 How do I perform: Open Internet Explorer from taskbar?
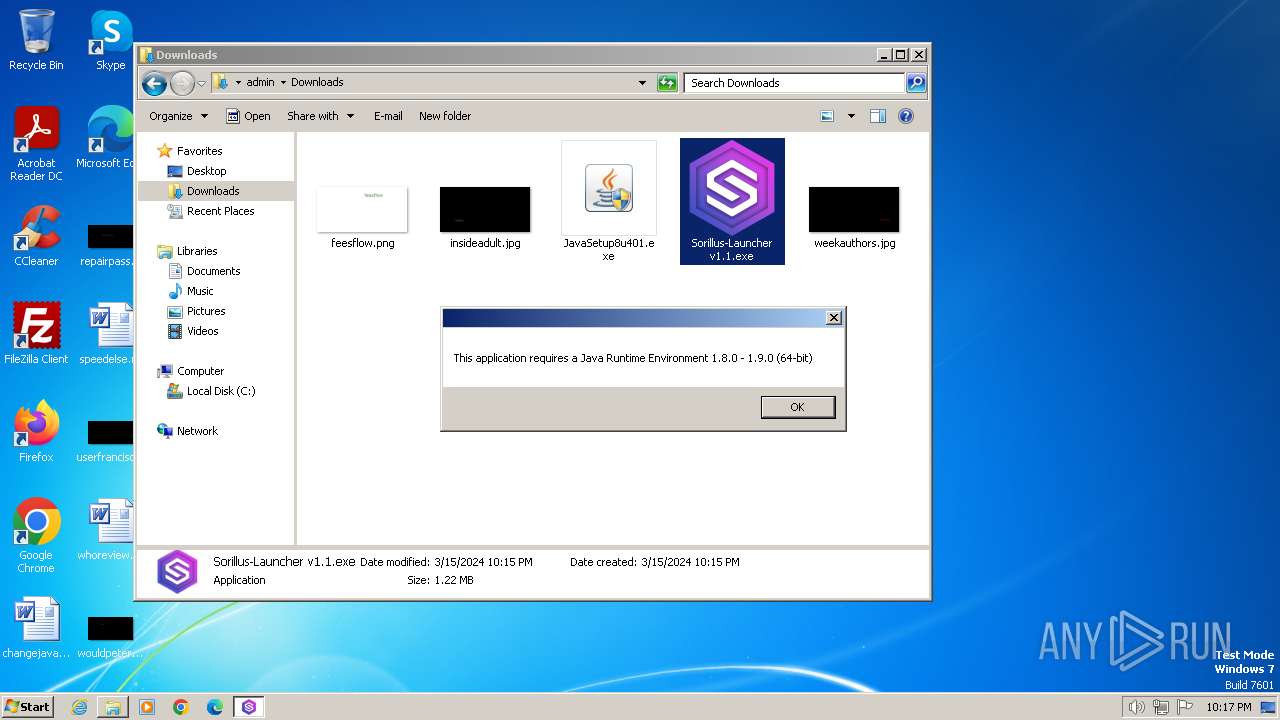79,707
